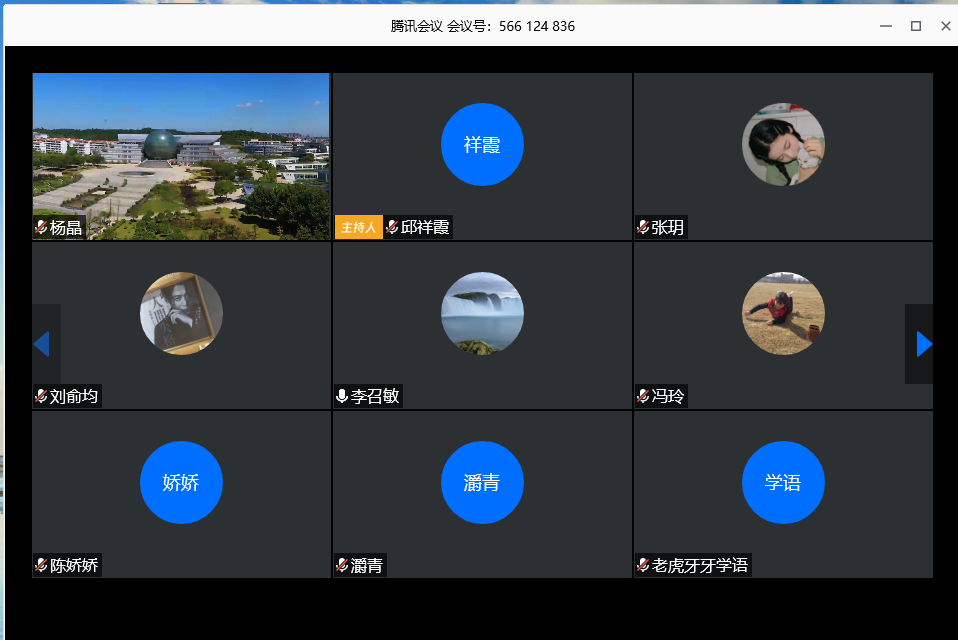Go to previous page of participants
Viewport: 958px width, 640px height.
pyautogui.click(x=42, y=344)
